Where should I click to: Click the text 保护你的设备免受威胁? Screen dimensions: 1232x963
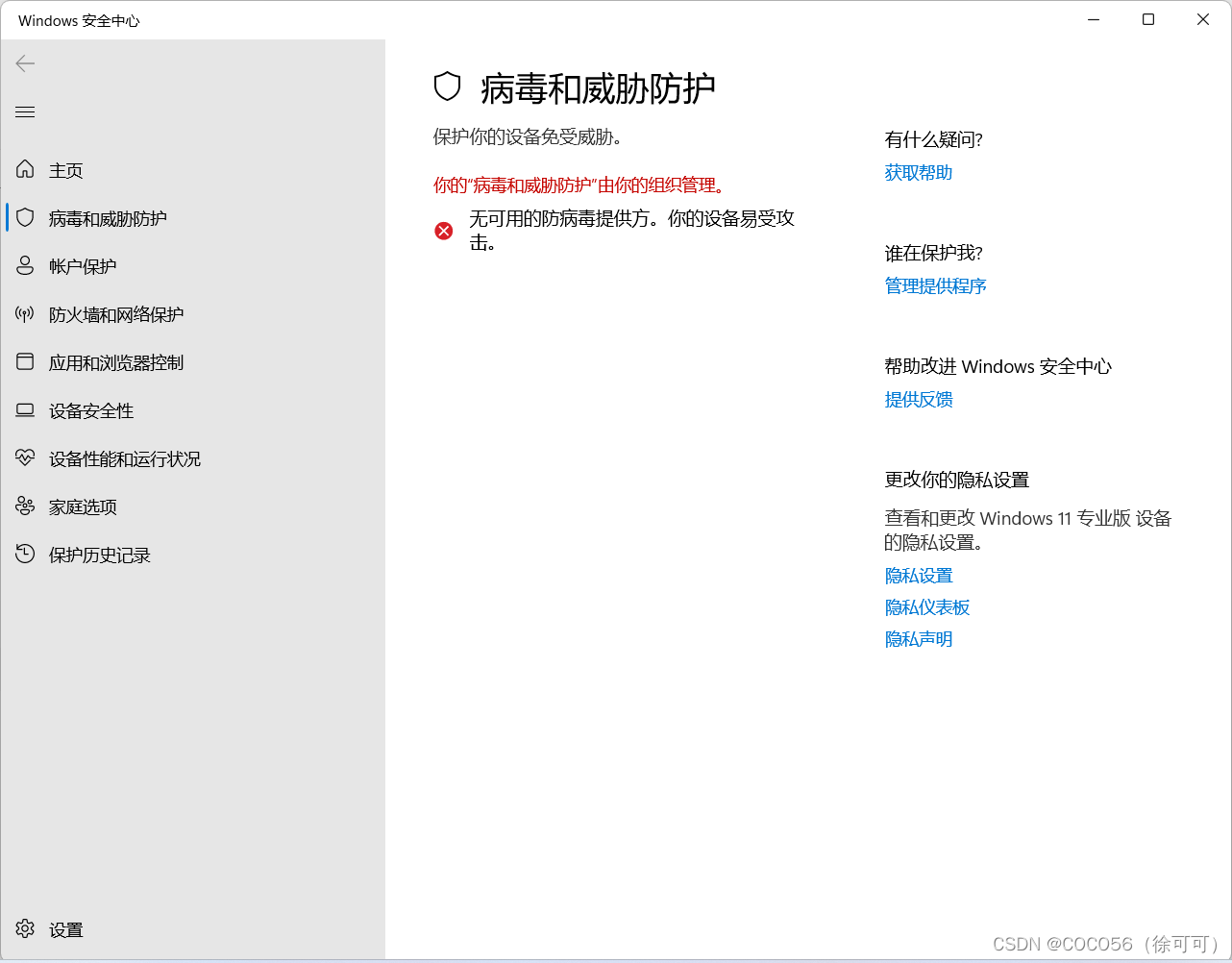(528, 137)
